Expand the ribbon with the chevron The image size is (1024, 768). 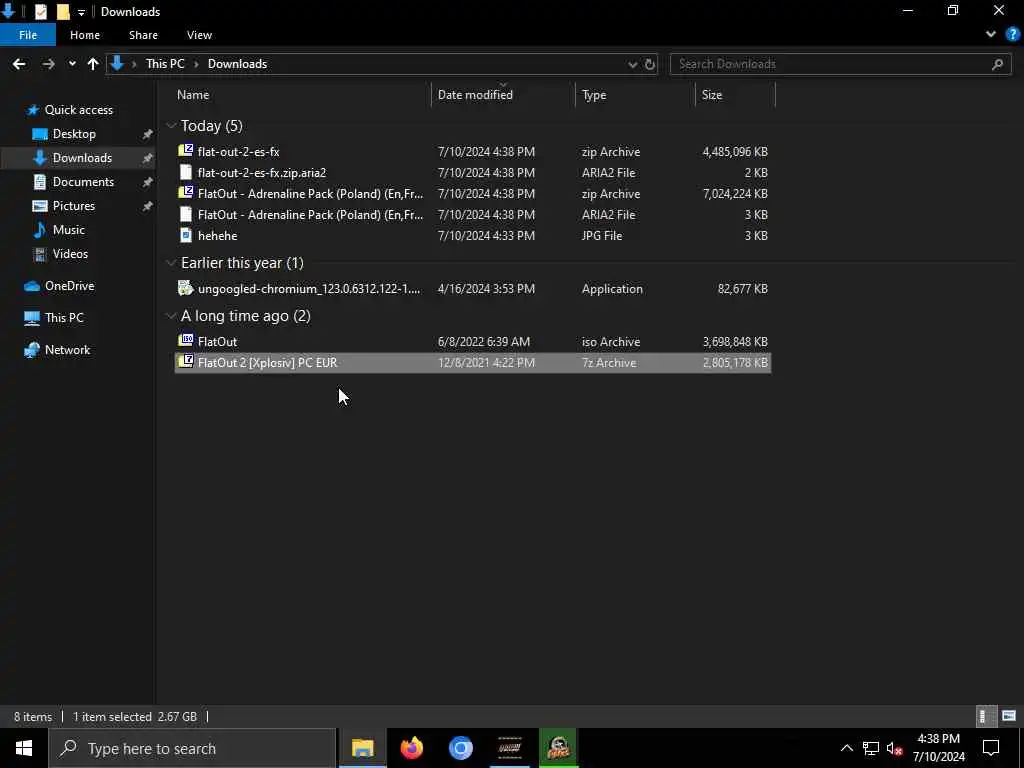point(991,35)
